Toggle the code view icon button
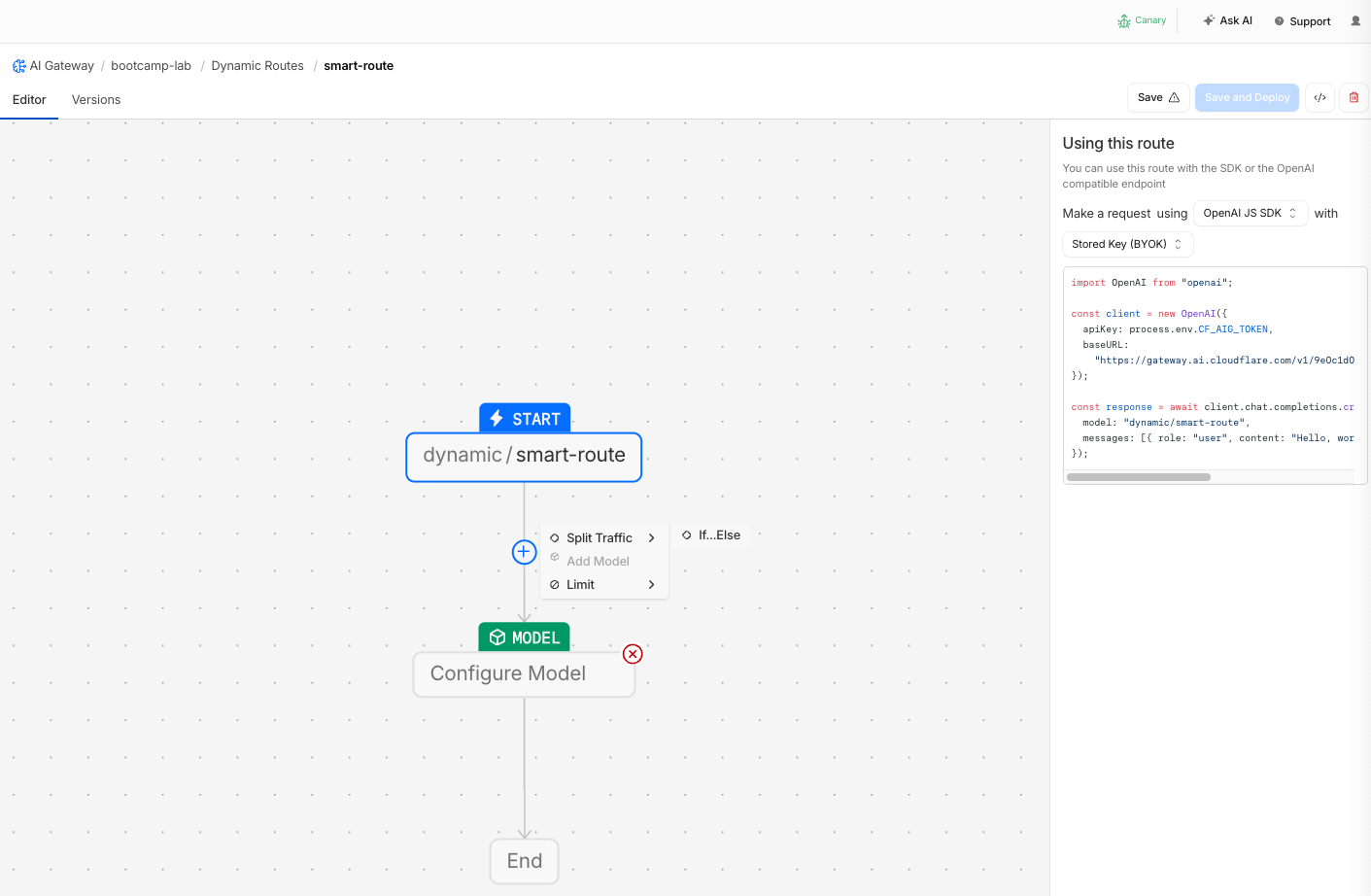Viewport: 1371px width, 896px height. (1320, 97)
